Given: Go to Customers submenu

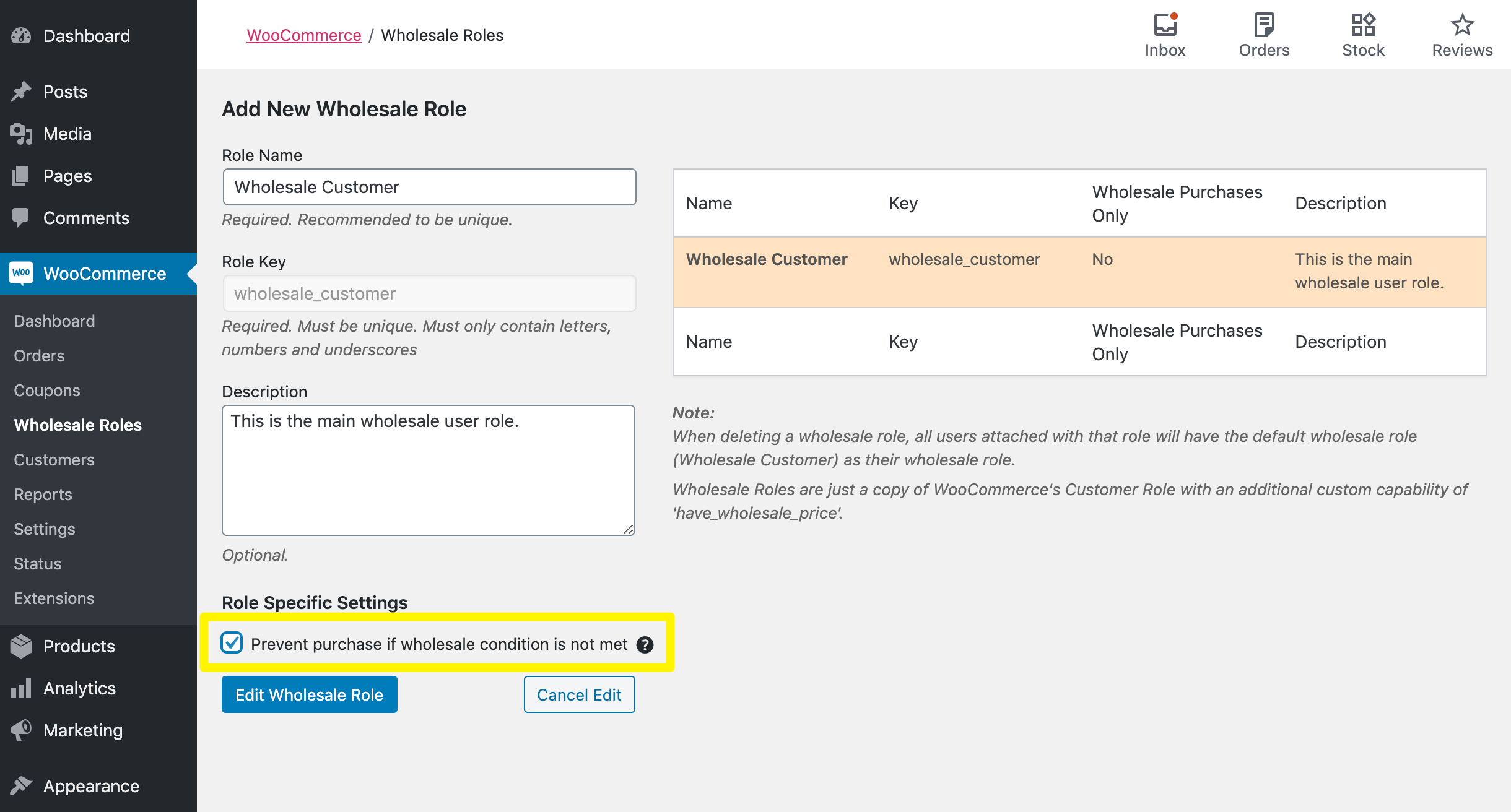Looking at the screenshot, I should click(54, 460).
